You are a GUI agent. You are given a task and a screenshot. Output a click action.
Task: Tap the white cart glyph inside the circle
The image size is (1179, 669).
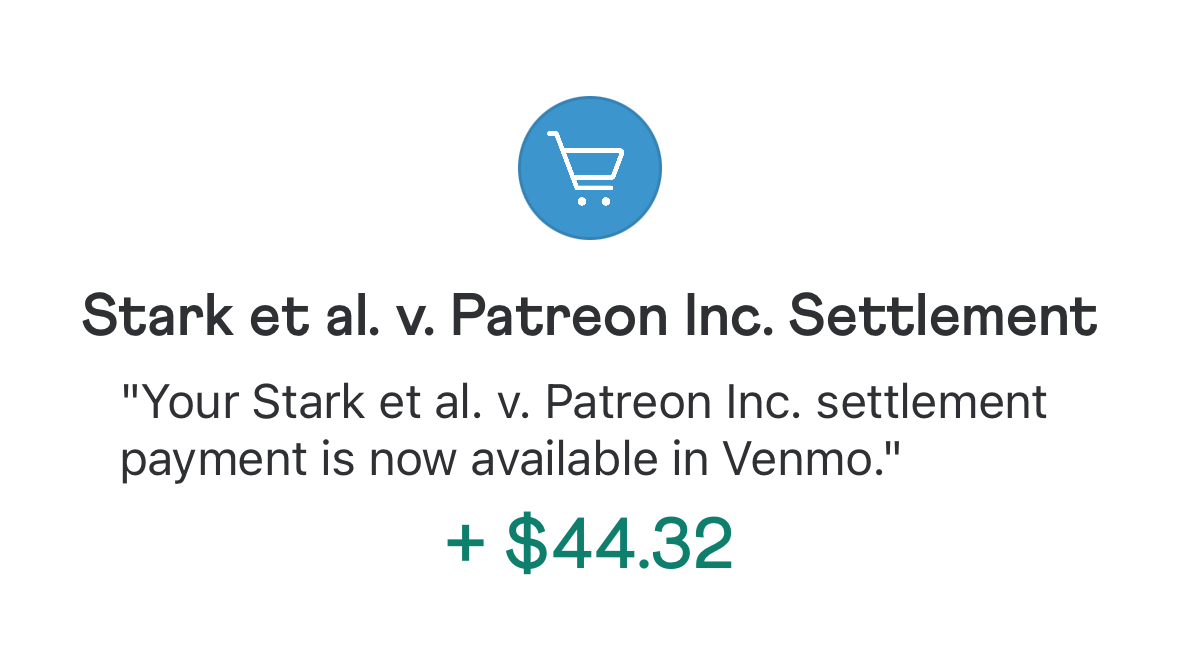(587, 168)
